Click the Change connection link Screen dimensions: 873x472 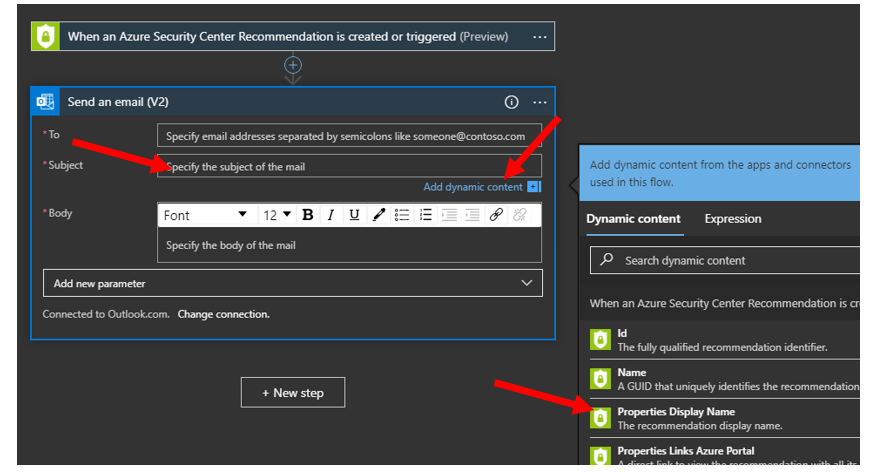[x=223, y=314]
